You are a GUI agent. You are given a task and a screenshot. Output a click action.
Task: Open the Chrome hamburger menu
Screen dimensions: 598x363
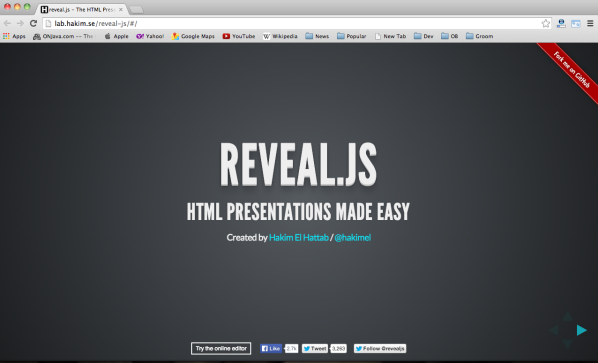point(590,24)
